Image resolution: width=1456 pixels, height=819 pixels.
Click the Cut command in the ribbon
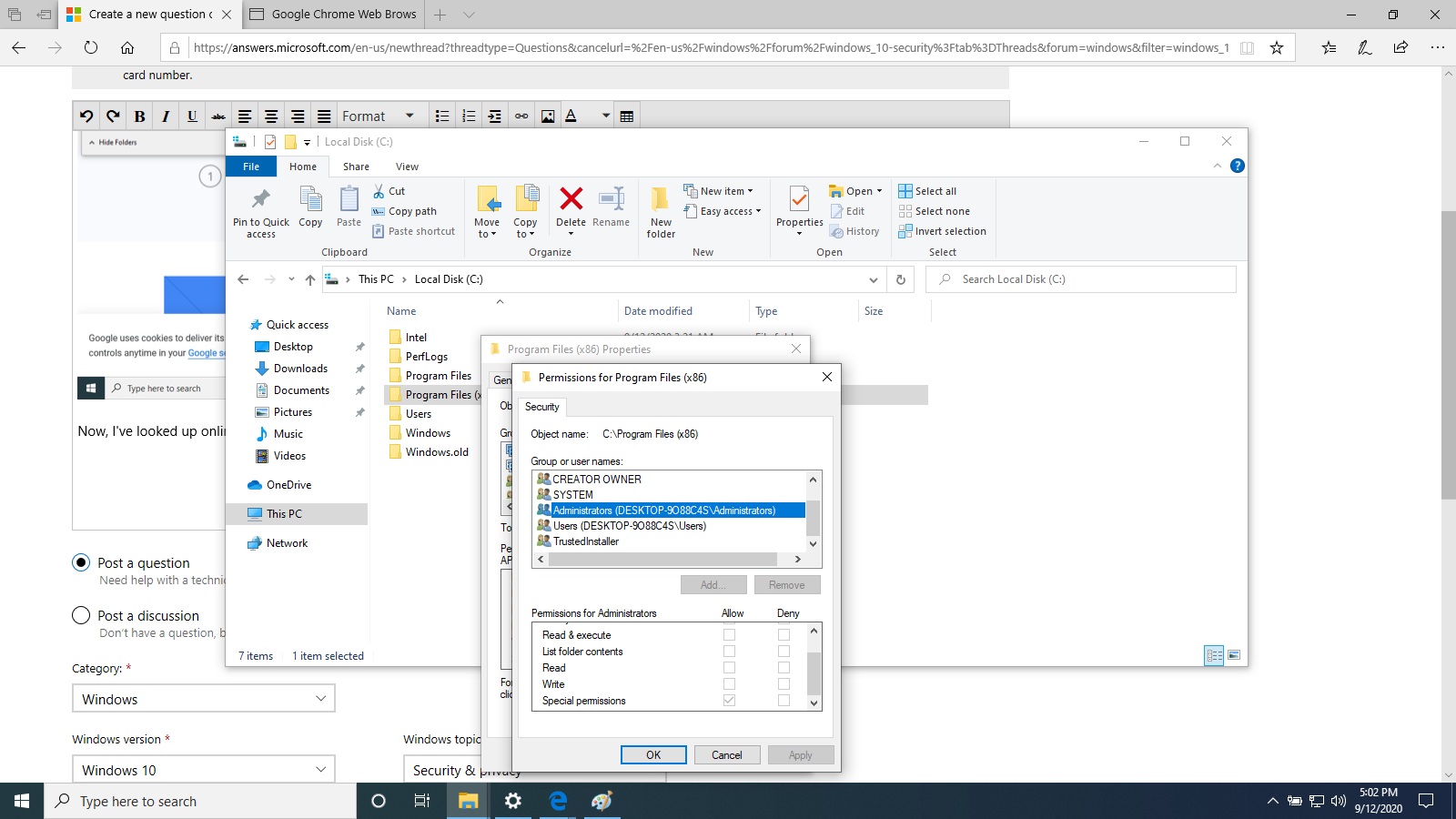pyautogui.click(x=389, y=191)
